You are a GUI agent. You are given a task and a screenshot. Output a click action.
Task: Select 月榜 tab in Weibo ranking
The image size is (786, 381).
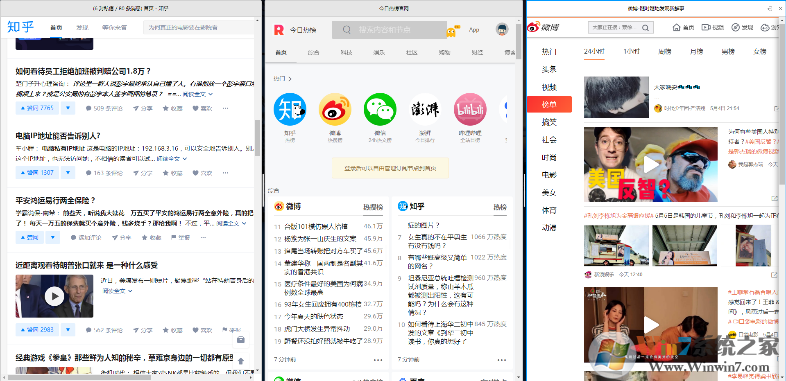pos(696,51)
